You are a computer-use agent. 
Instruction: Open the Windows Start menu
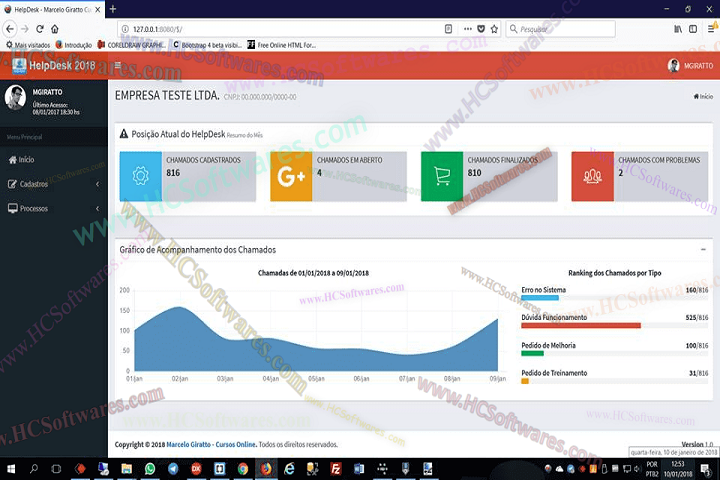pyautogui.click(x=11, y=469)
